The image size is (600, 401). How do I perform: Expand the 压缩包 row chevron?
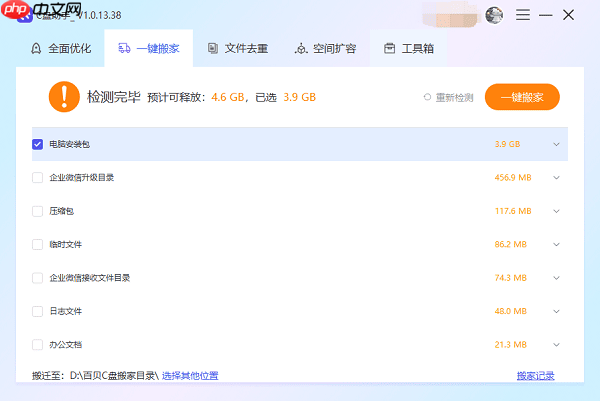[556, 211]
